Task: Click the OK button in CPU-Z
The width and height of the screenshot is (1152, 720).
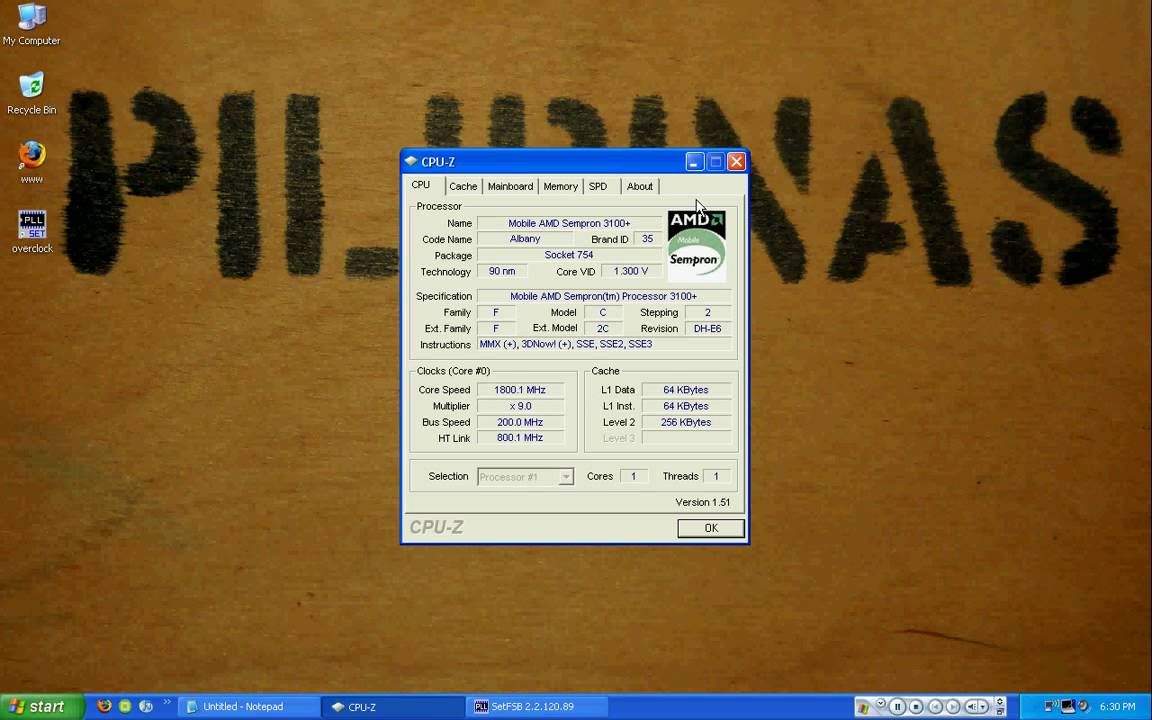Action: 710,528
